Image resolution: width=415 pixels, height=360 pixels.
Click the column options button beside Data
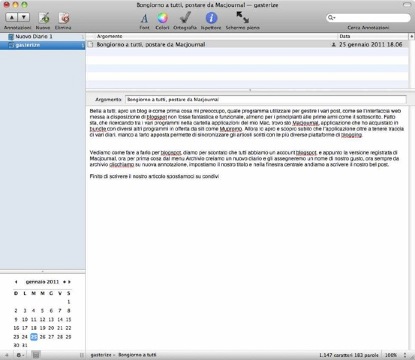412,36
